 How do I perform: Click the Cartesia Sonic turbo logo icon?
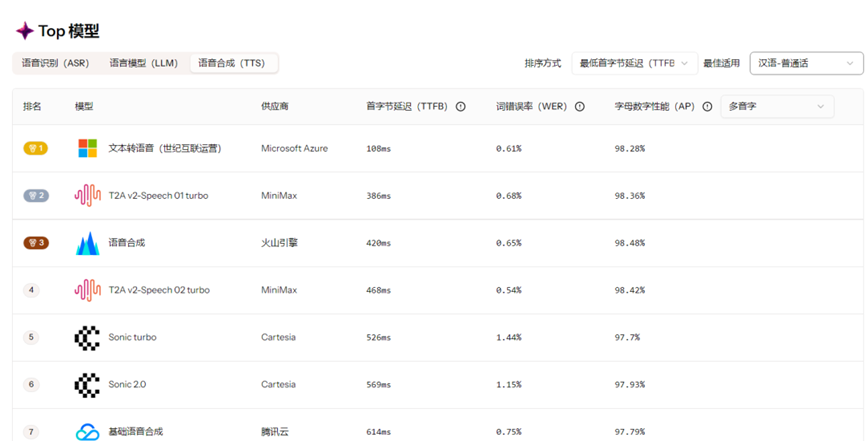coord(88,337)
